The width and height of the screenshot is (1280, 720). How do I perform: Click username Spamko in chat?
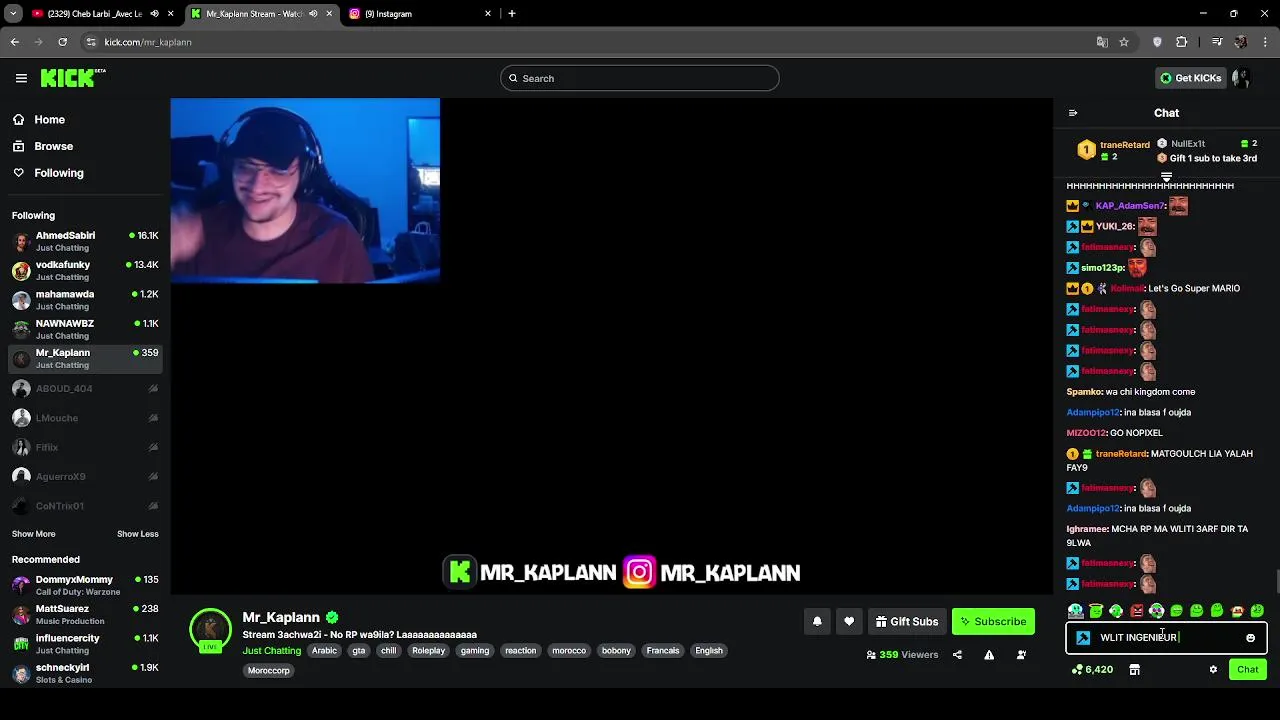click(1084, 392)
